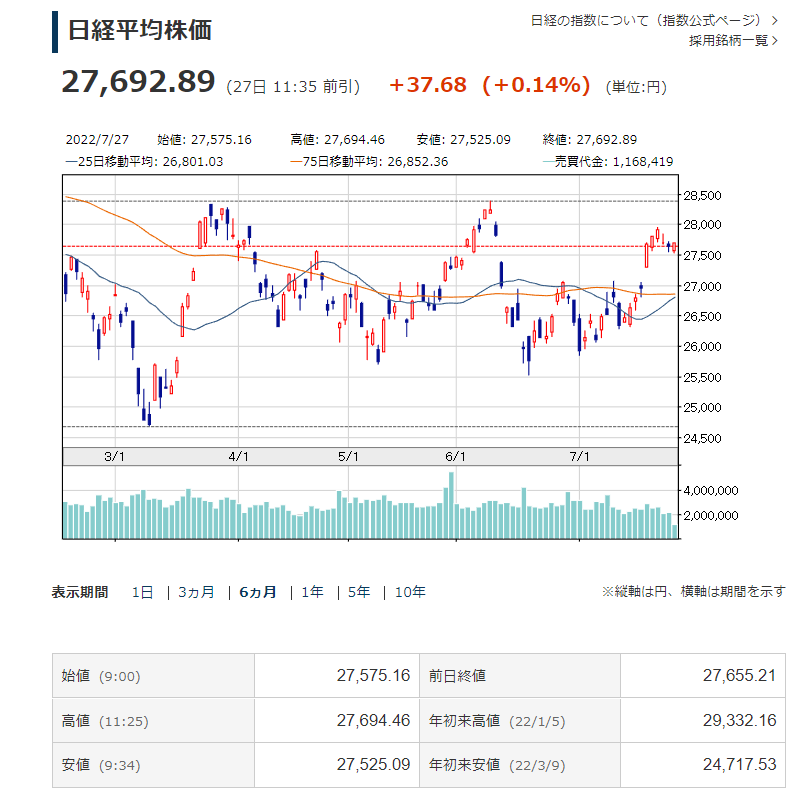Image resolution: width=797 pixels, height=805 pixels.
Task: Select the 5年 display period
Action: (x=358, y=592)
